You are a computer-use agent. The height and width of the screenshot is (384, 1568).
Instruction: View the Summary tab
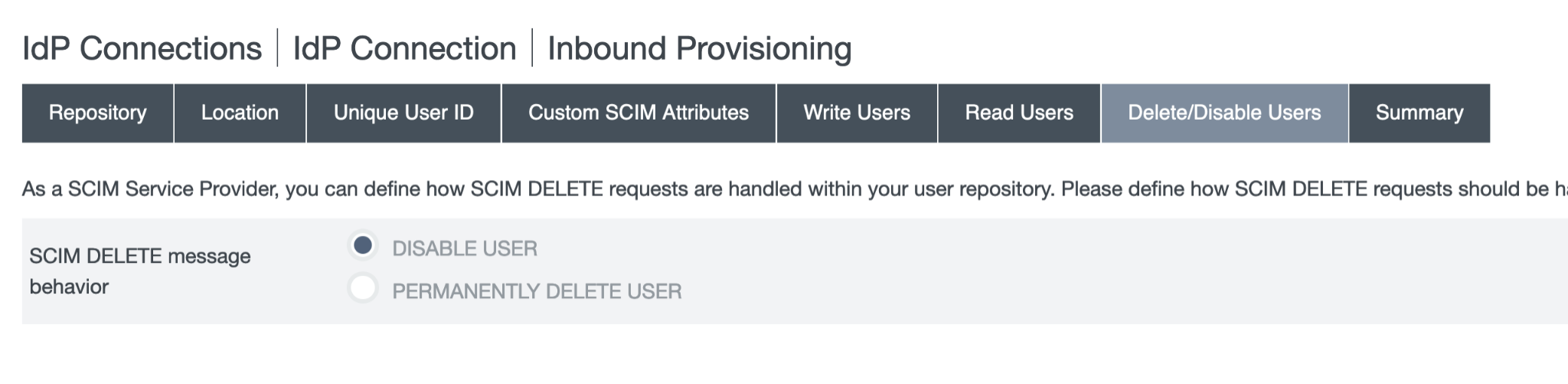[x=1419, y=113]
